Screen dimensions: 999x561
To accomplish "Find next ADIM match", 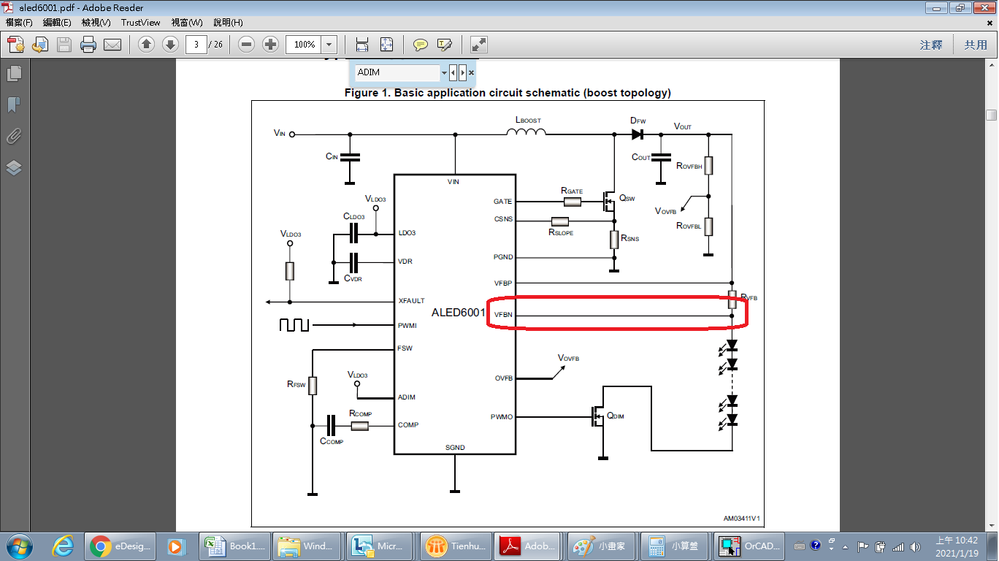I will pyautogui.click(x=463, y=73).
